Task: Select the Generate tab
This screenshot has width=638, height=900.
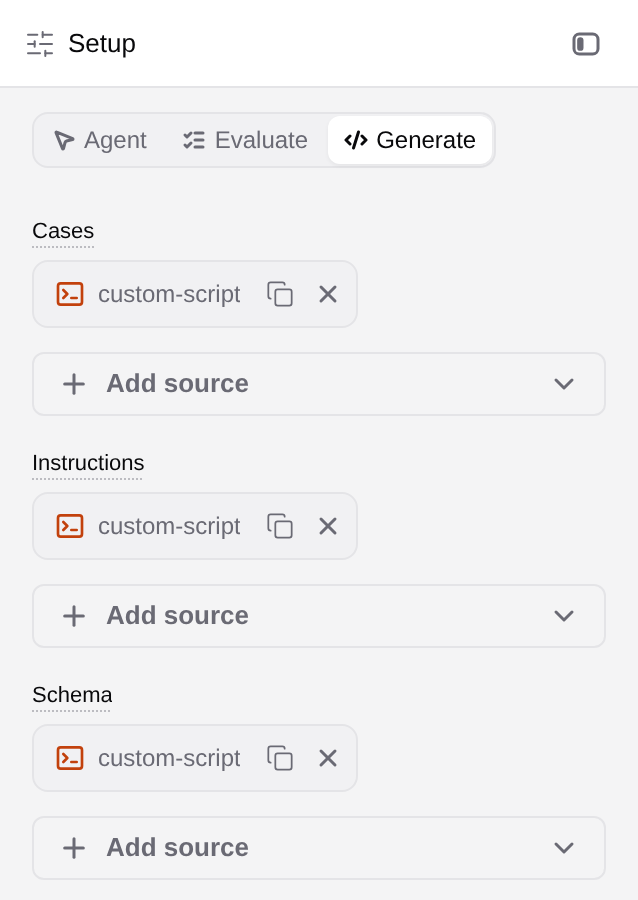Action: pos(410,140)
